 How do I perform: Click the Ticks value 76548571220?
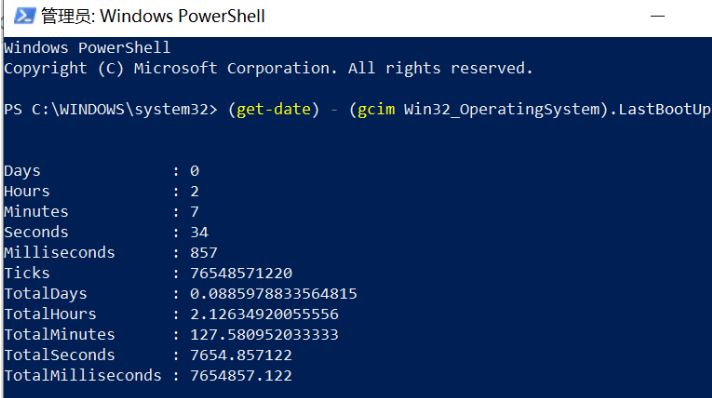(x=241, y=273)
